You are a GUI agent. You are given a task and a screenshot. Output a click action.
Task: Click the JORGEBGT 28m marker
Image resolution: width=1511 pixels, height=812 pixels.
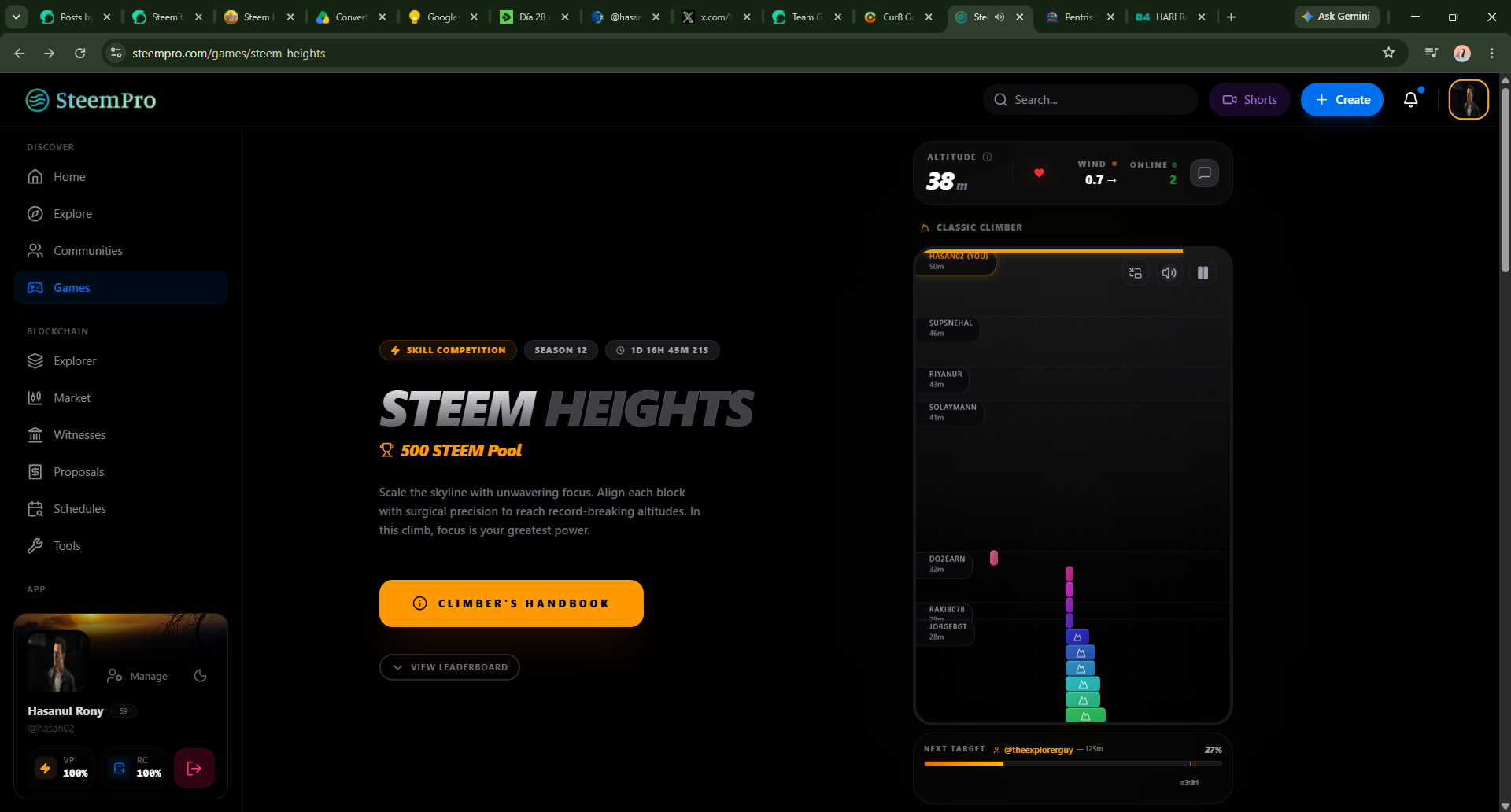[947, 632]
